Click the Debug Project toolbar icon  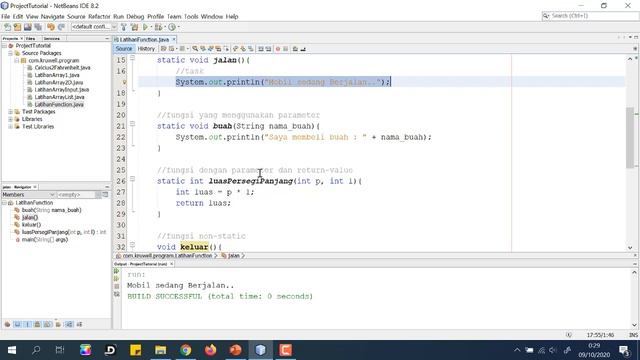(x=158, y=27)
